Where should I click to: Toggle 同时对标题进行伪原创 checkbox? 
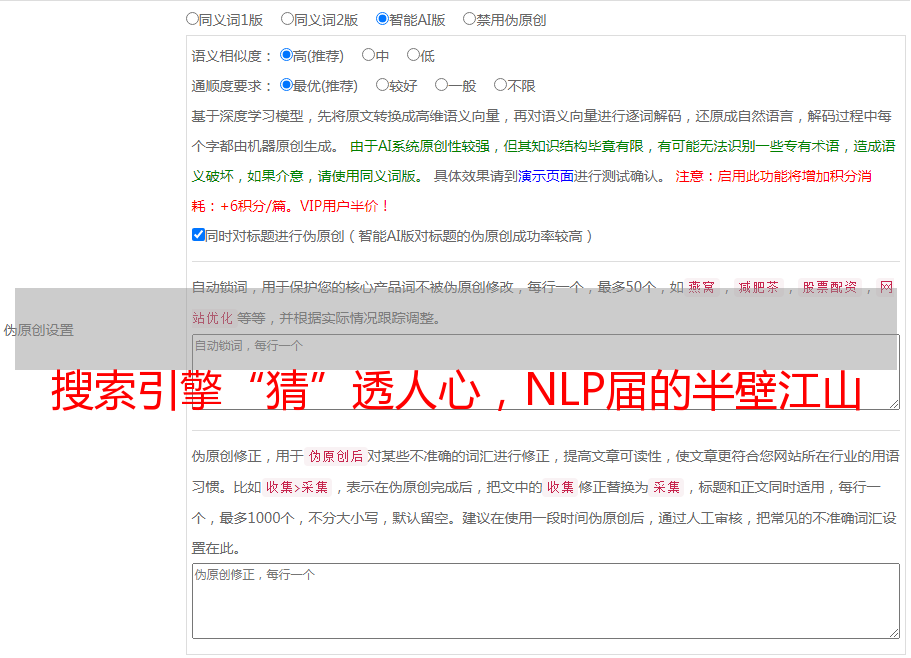point(198,235)
